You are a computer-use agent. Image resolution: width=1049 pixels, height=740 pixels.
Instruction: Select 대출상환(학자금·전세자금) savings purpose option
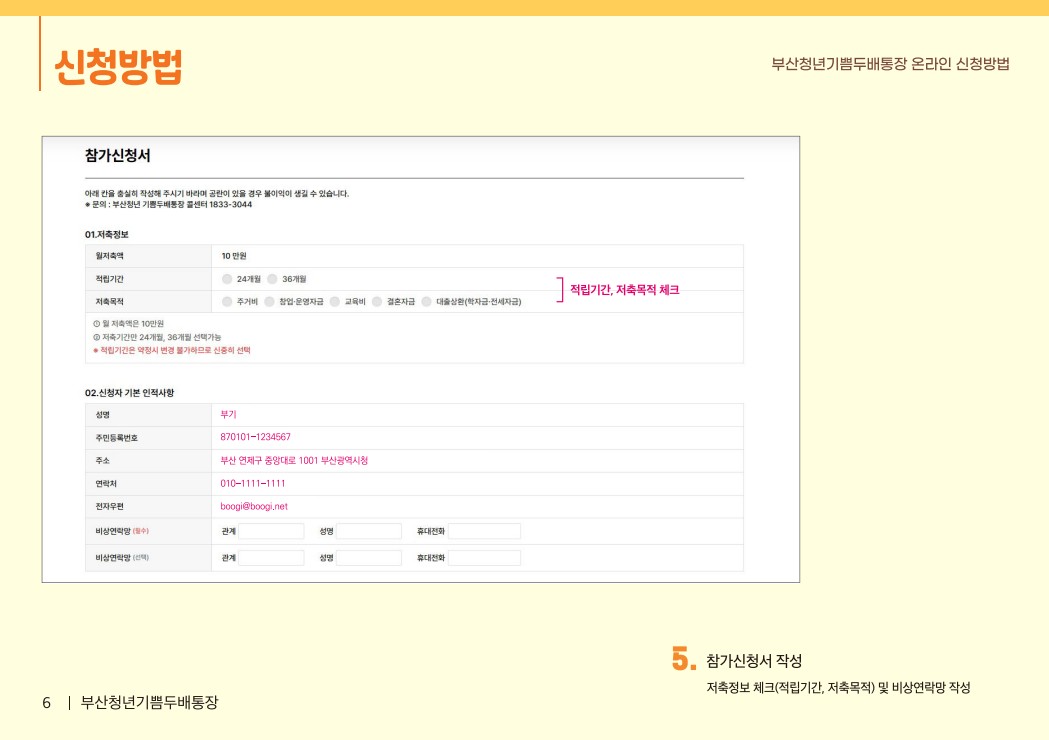click(426, 302)
